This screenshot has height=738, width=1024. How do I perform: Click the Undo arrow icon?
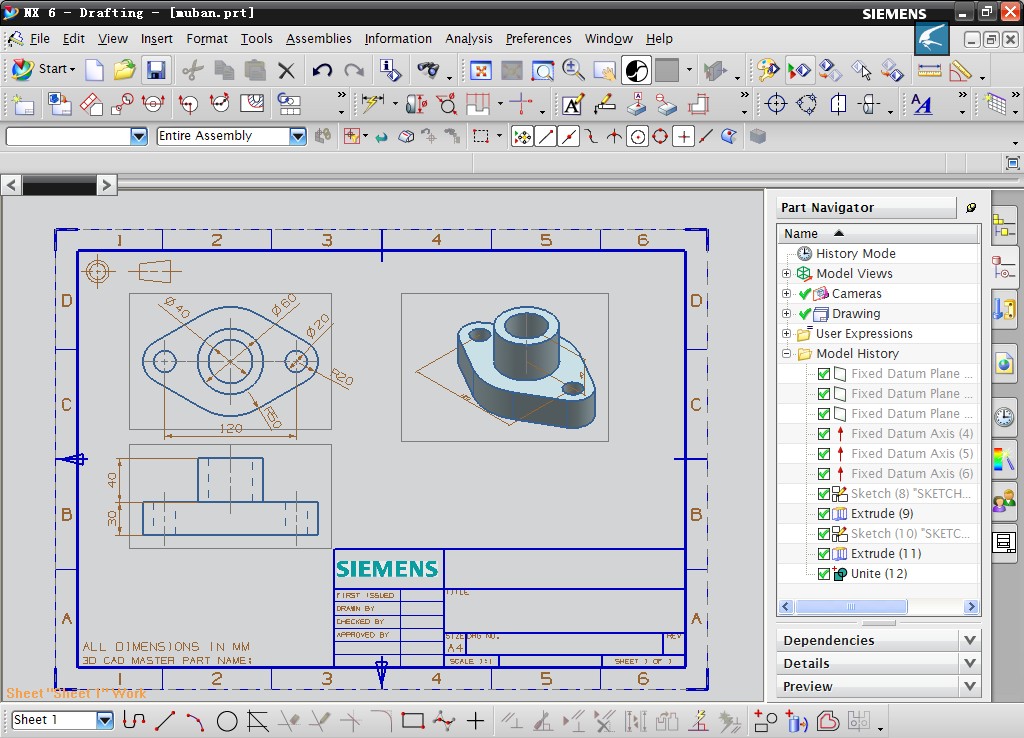click(322, 70)
